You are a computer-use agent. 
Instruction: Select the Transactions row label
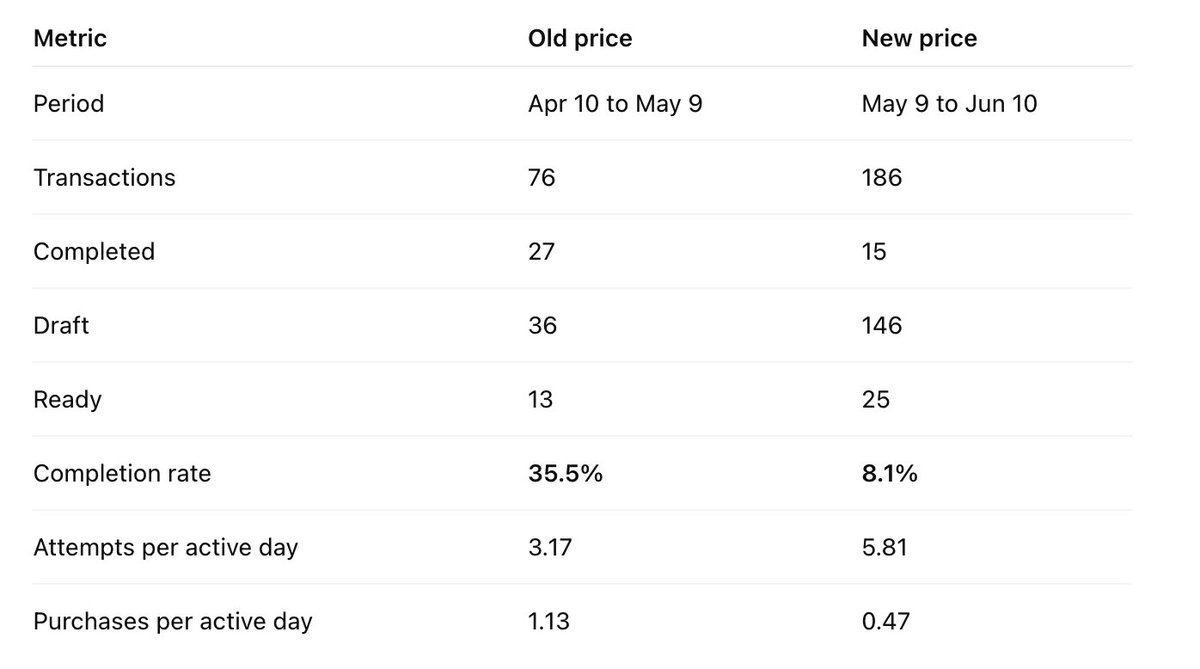[104, 177]
